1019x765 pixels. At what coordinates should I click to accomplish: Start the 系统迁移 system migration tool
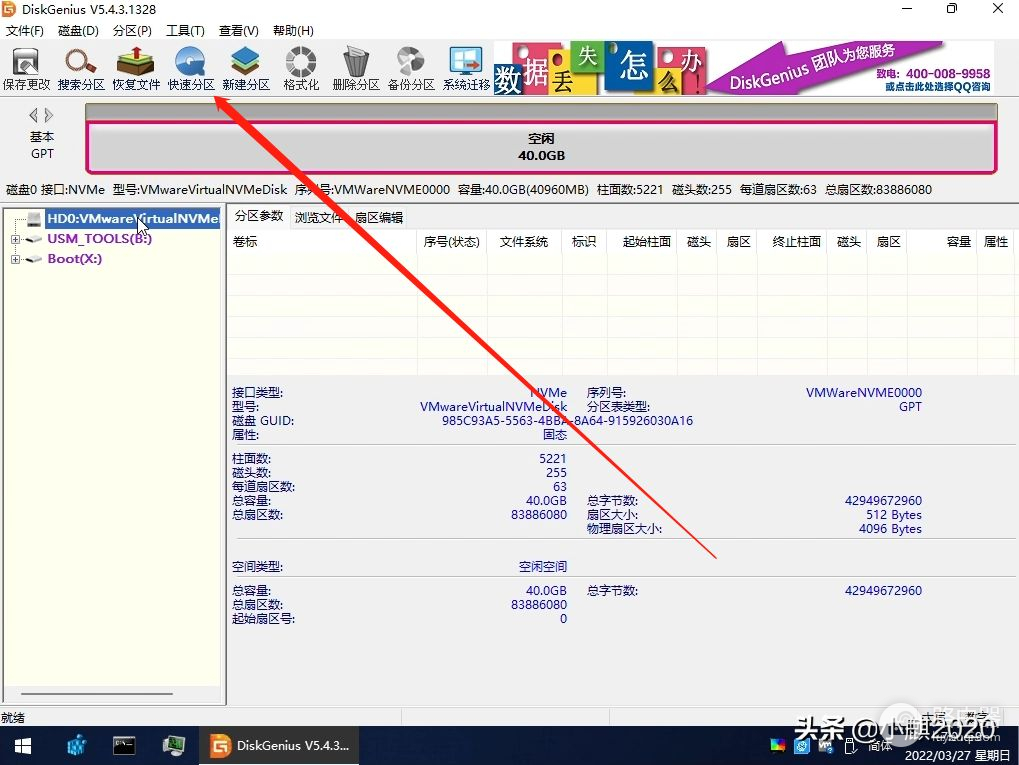coord(466,68)
